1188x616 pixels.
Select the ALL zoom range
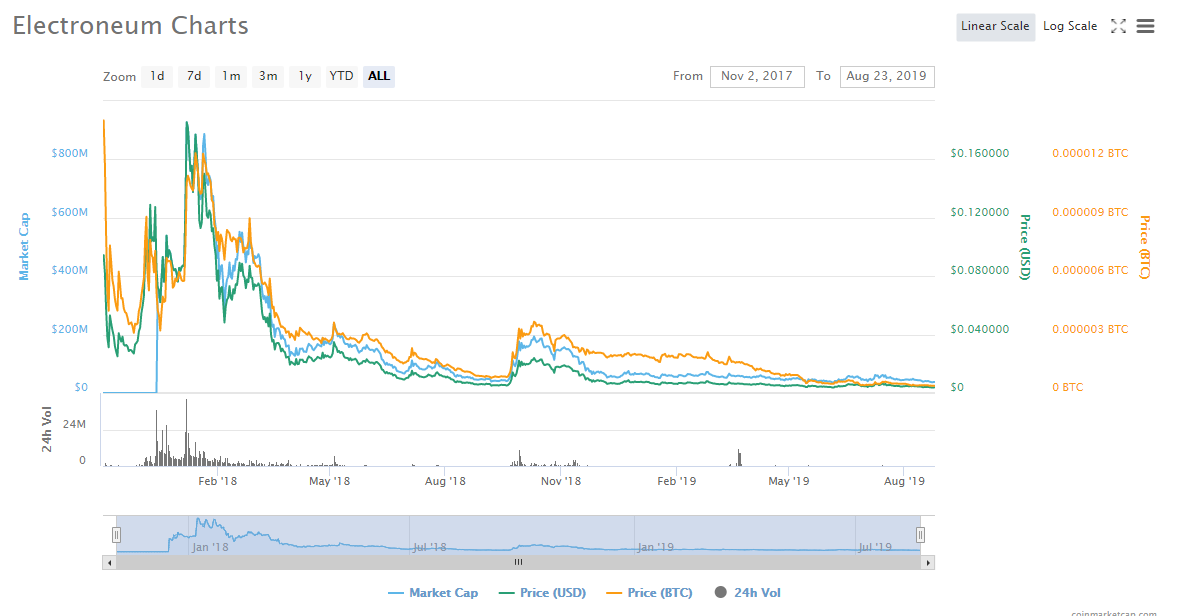click(379, 77)
